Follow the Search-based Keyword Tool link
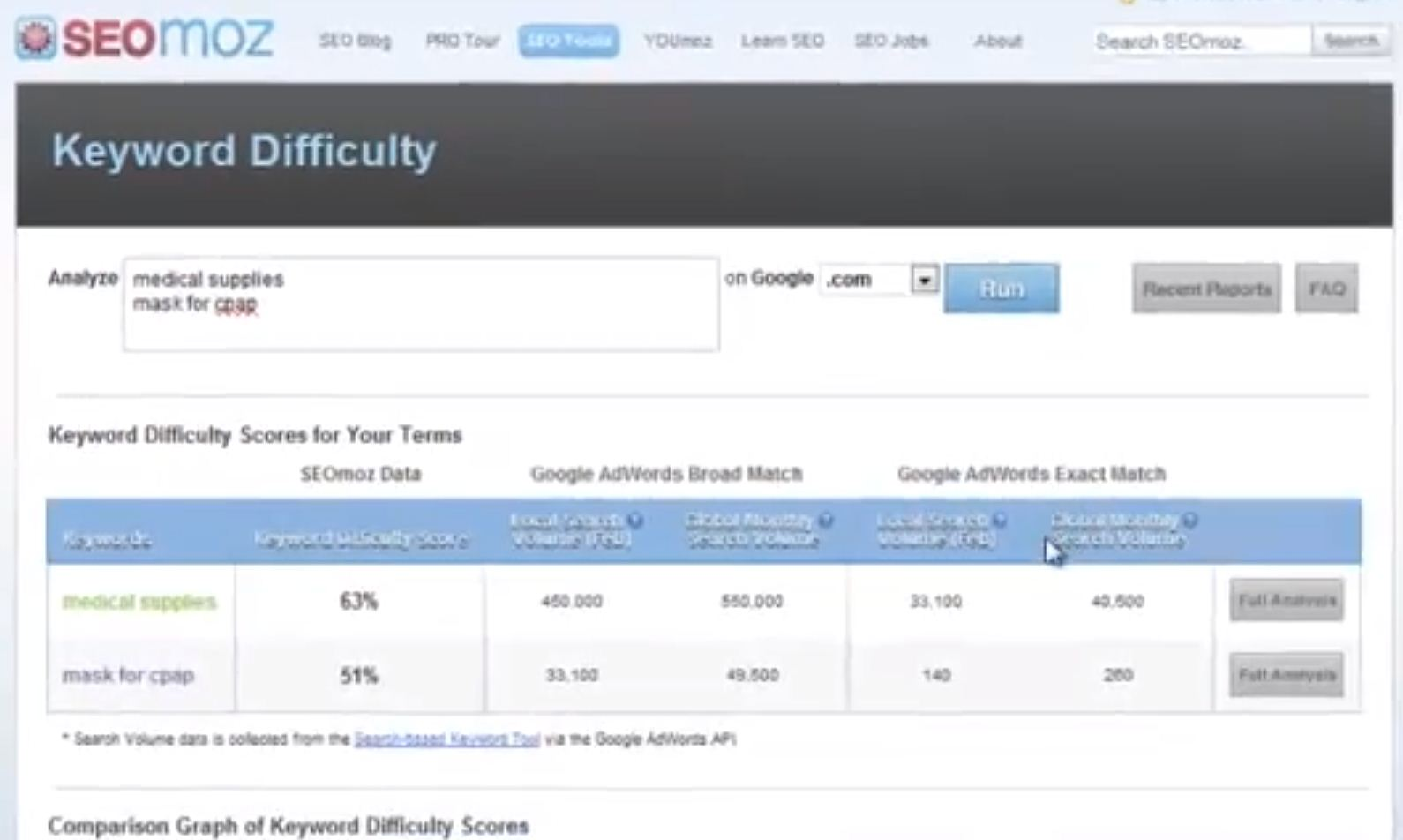This screenshot has width=1403, height=840. point(446,739)
